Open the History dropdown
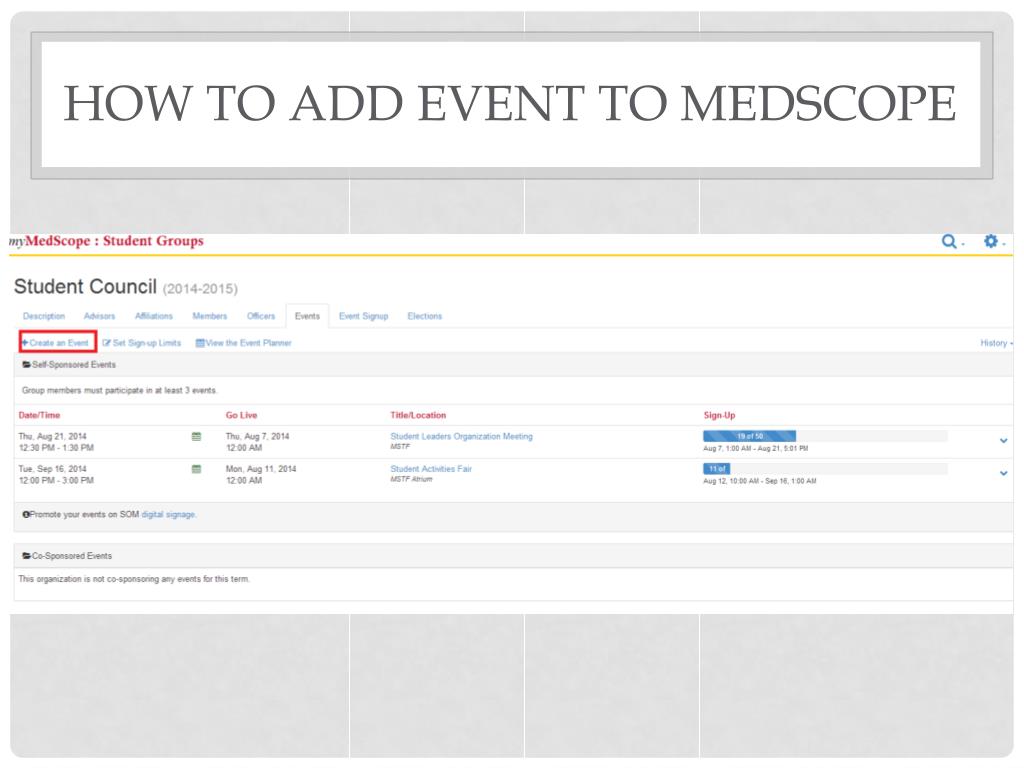Screen dimensions: 1024x768 tap(996, 343)
